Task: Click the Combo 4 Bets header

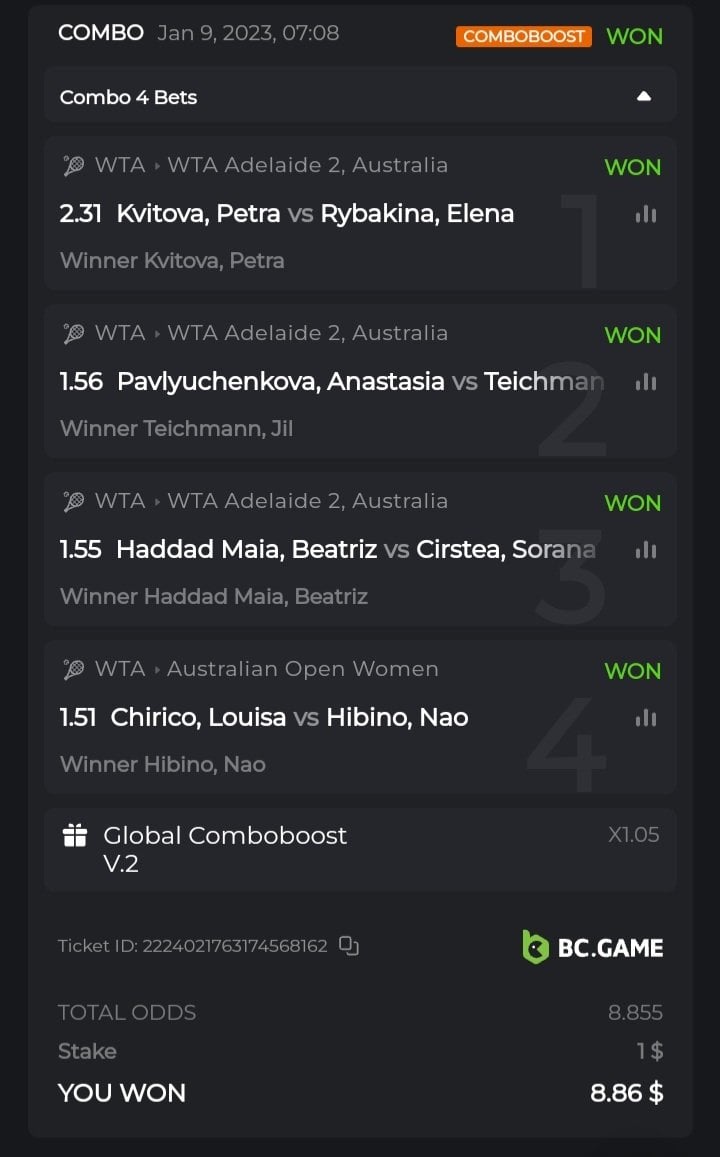Action: point(129,97)
